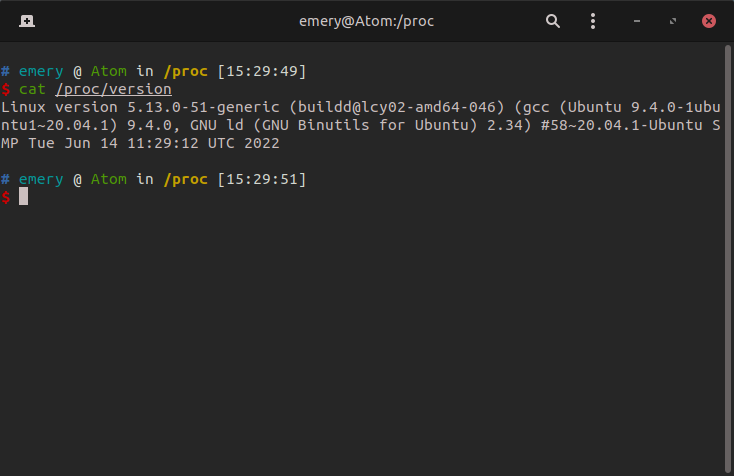The height and width of the screenshot is (476, 734).
Task: Close the terminal with the red button
Action: [x=709, y=21]
